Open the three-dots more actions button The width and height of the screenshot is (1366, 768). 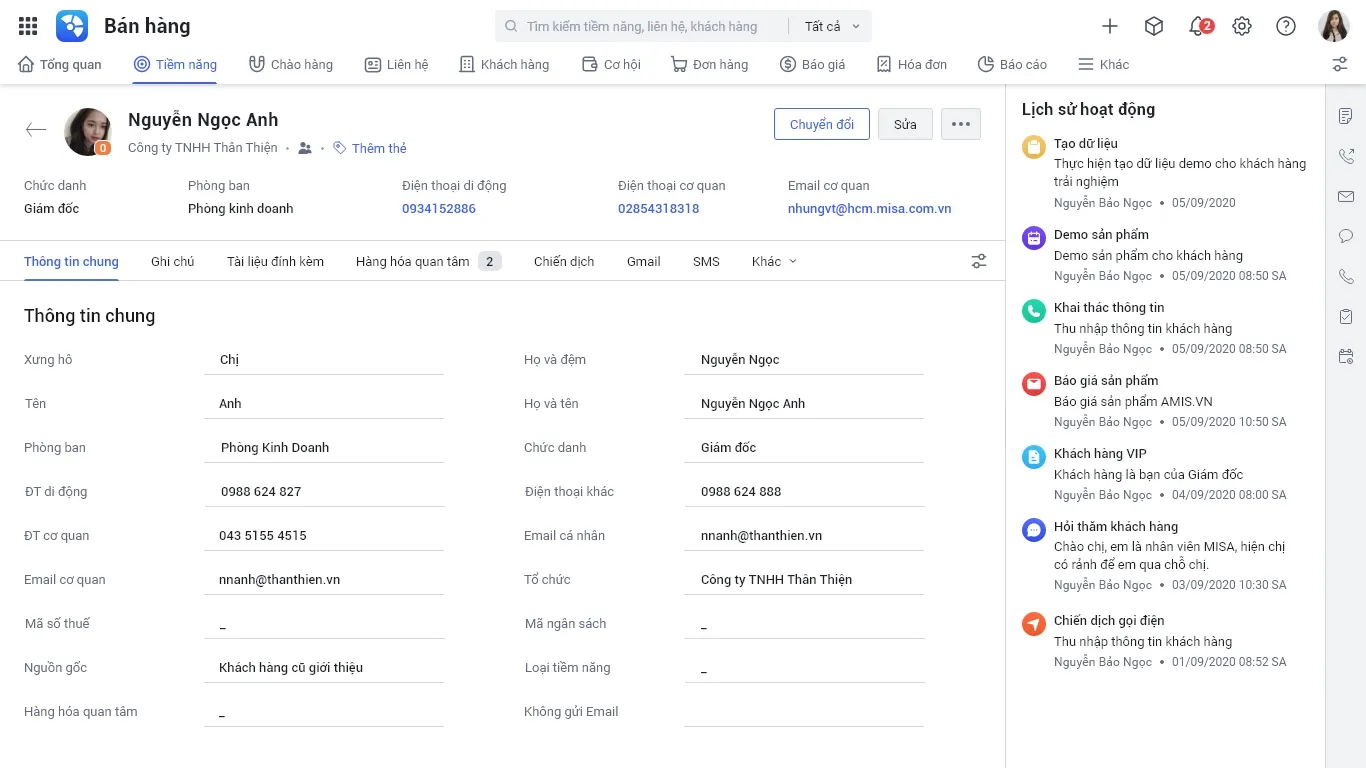pos(961,124)
